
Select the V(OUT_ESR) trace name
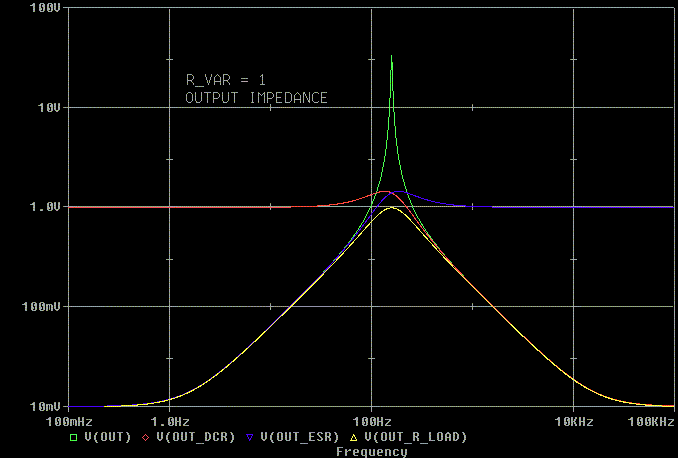[297, 437]
